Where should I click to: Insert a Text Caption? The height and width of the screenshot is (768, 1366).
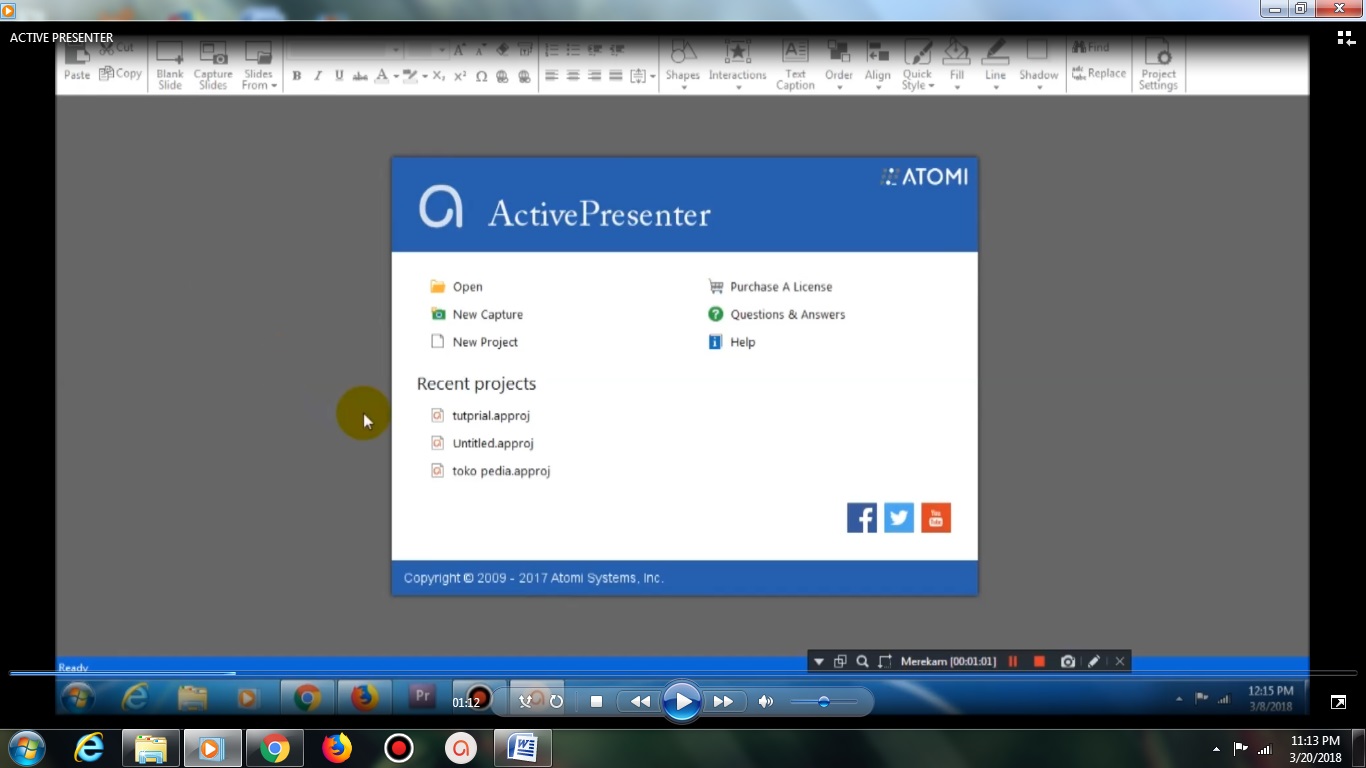tap(796, 66)
